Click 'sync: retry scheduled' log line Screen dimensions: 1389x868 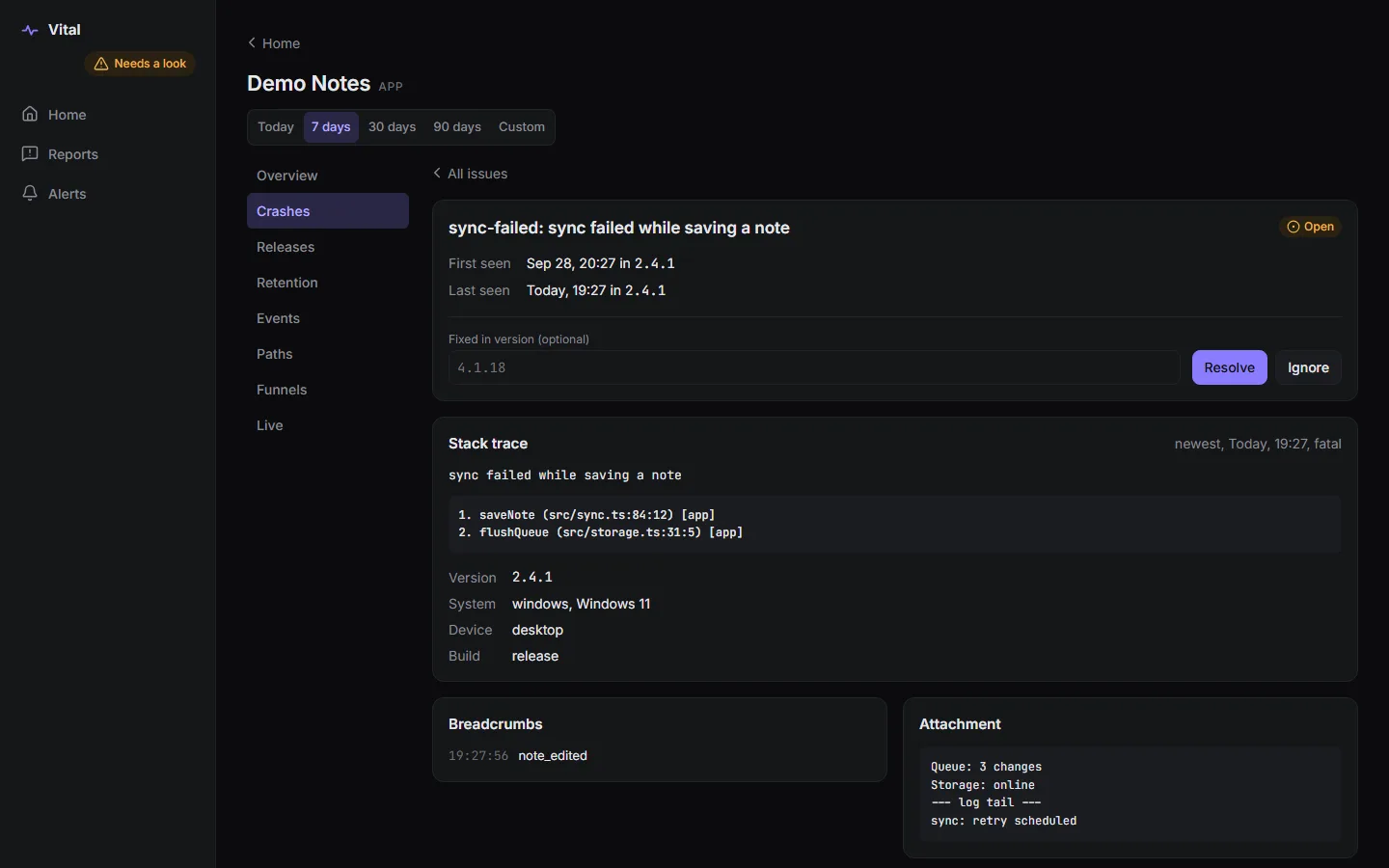[1003, 821]
